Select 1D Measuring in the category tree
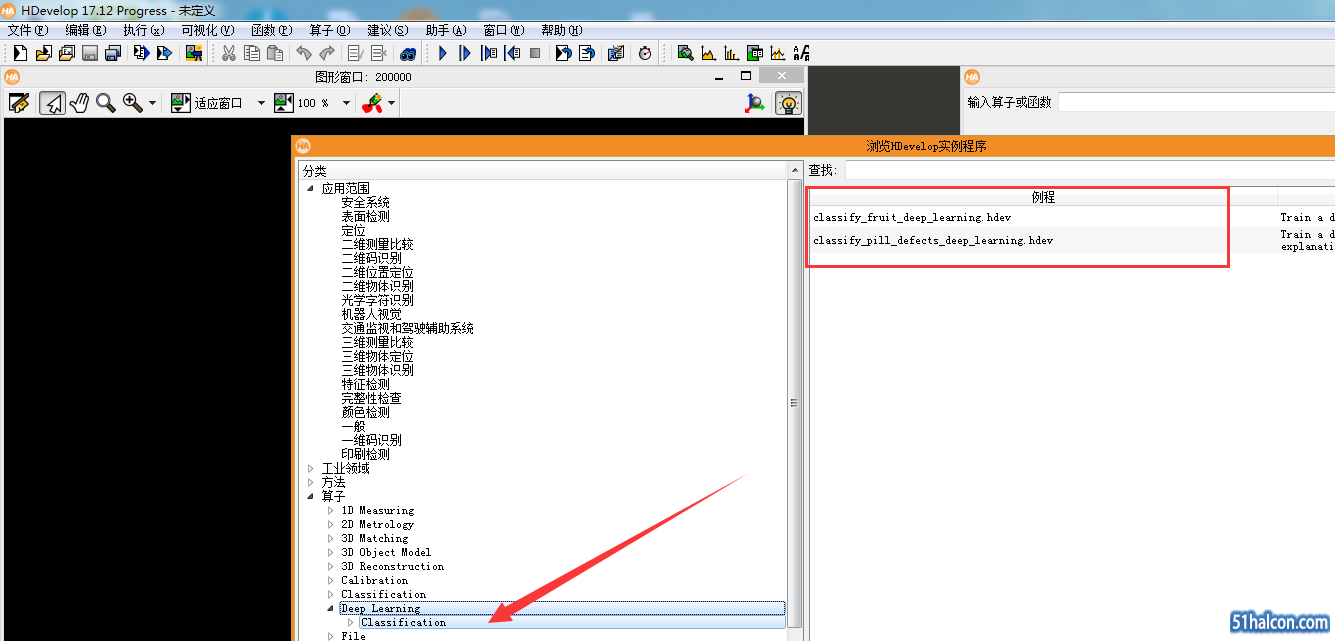1335x641 pixels. tap(377, 510)
